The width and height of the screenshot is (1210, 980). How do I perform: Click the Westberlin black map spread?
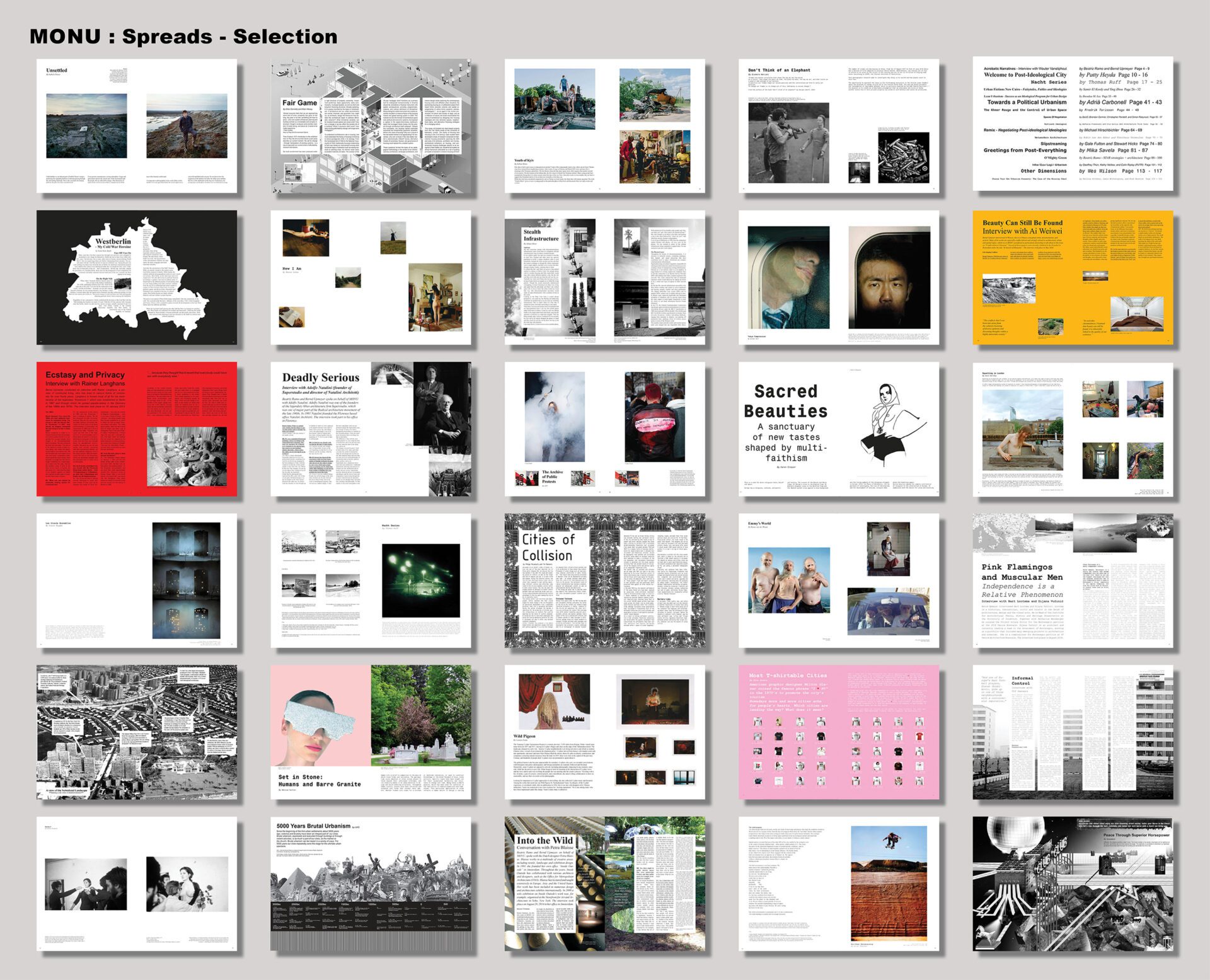[137, 277]
